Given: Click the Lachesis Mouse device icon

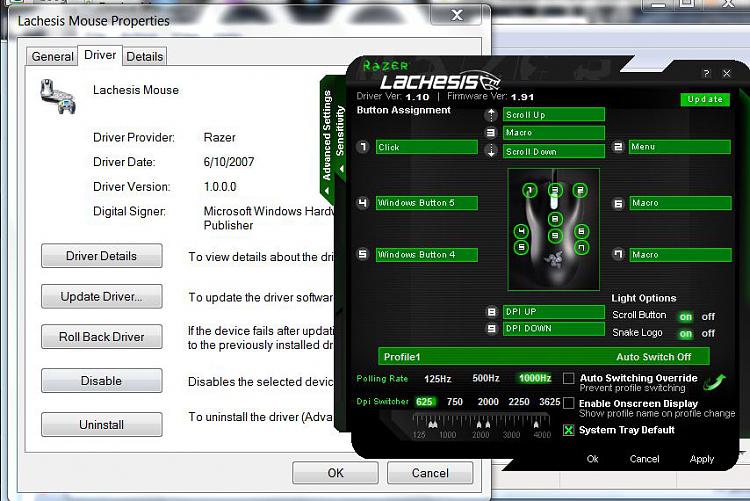Looking at the screenshot, I should pyautogui.click(x=58, y=97).
